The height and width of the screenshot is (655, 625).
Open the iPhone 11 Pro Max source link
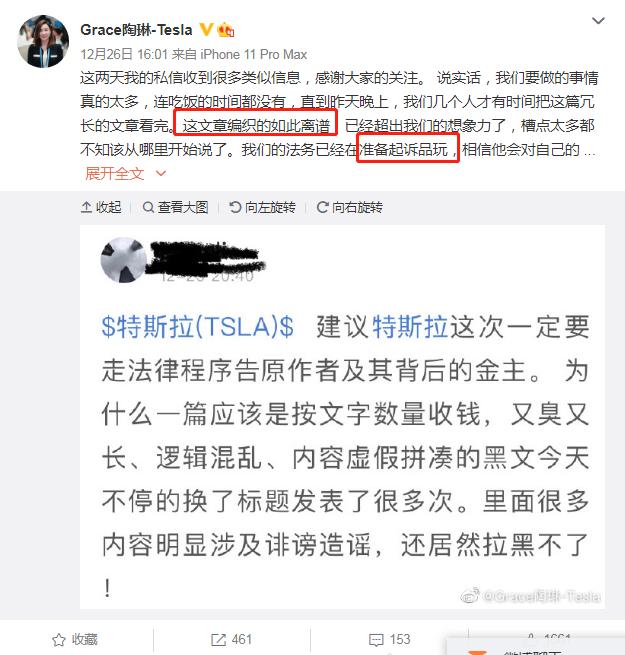(x=254, y=54)
